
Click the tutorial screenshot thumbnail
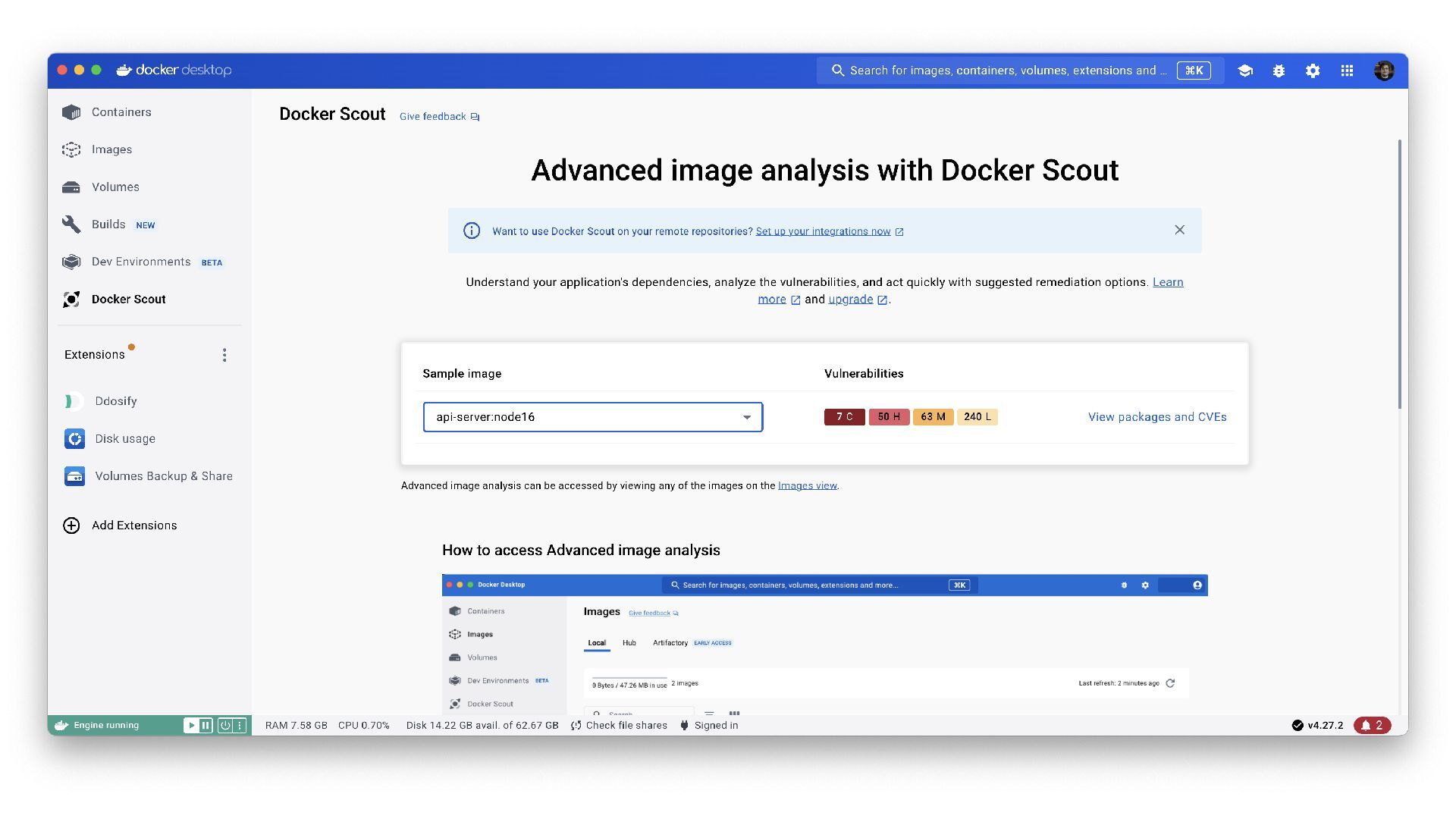point(824,645)
